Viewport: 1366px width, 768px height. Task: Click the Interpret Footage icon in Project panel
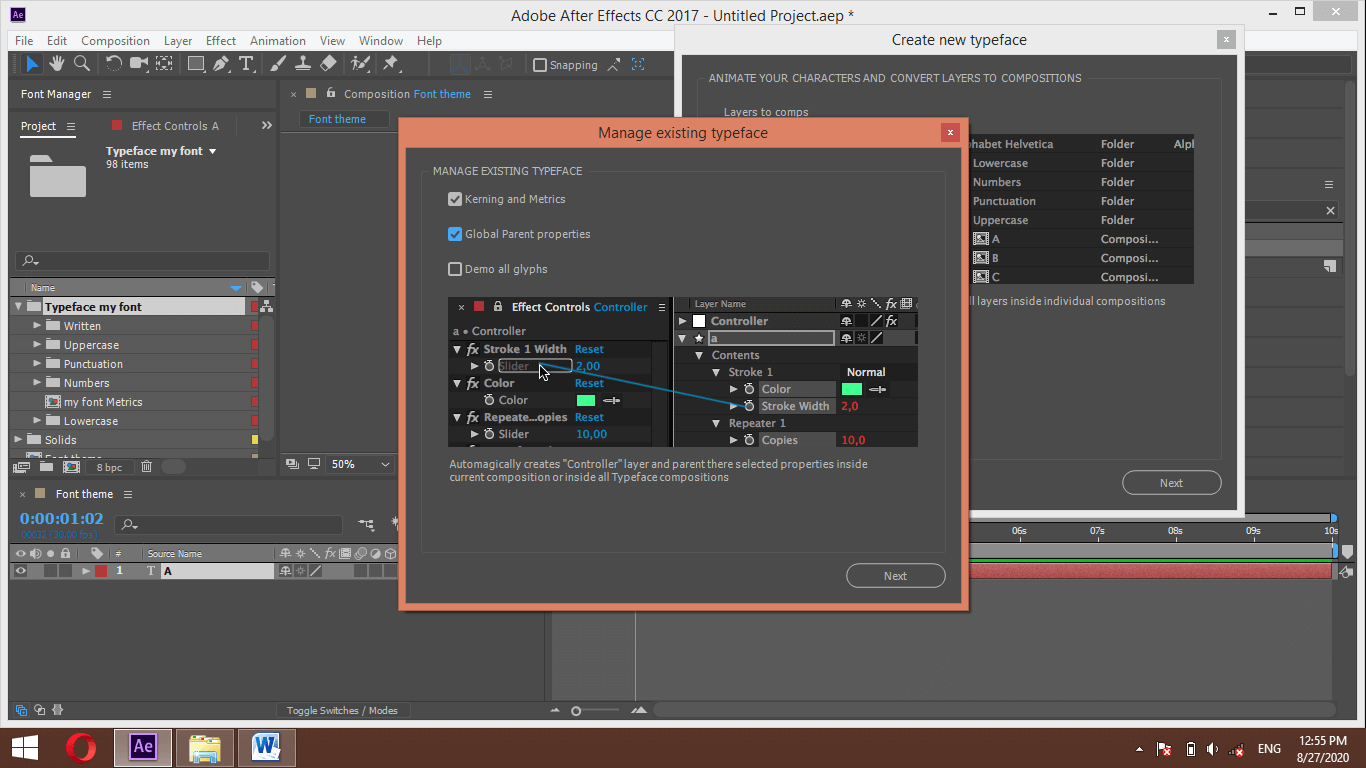pyautogui.click(x=22, y=467)
